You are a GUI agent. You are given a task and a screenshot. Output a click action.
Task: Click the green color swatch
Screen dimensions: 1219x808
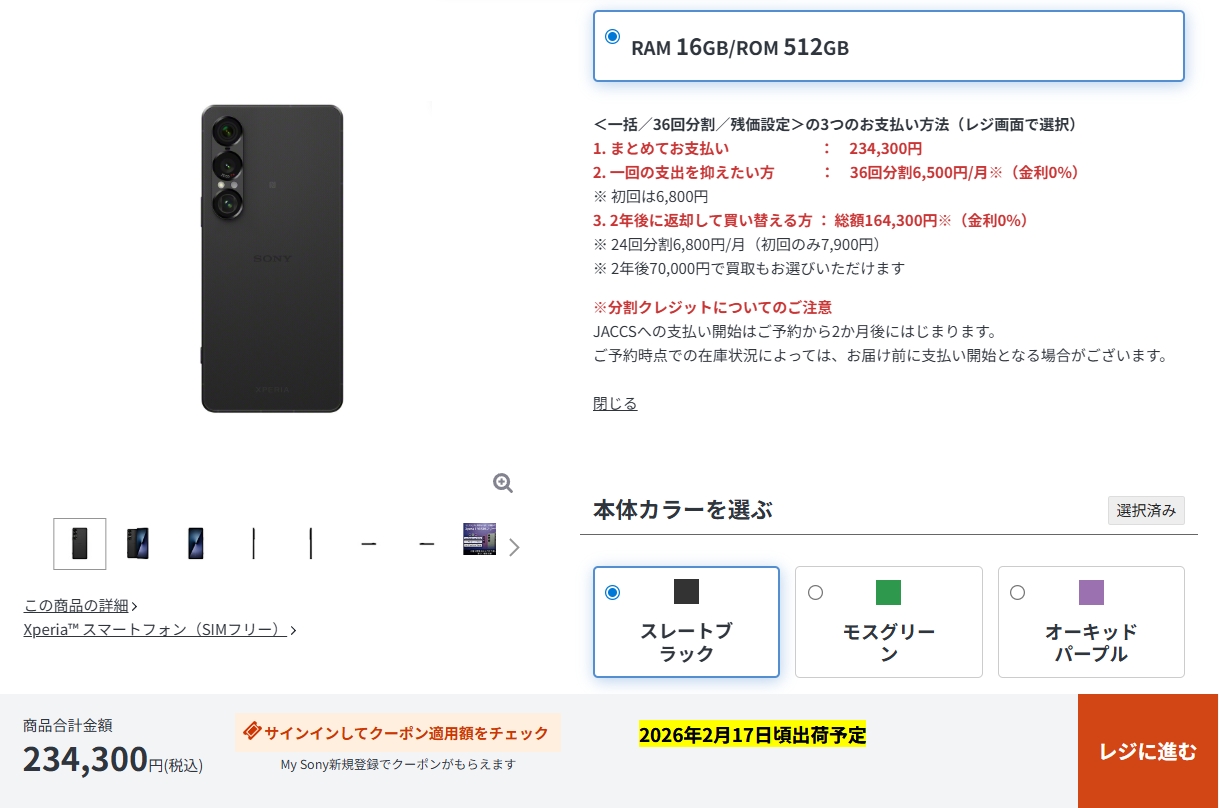(x=888, y=592)
